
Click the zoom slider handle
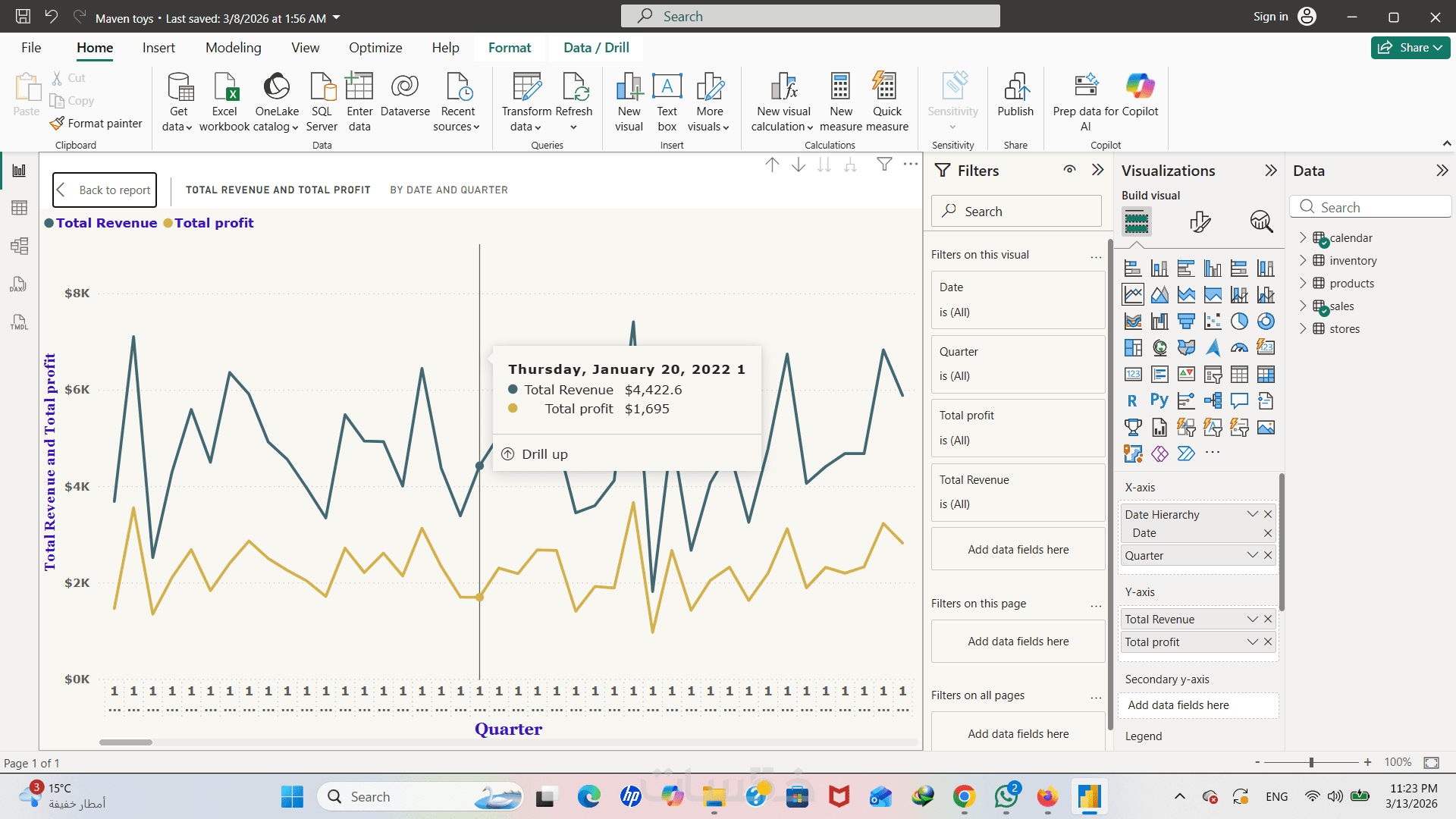pos(1311,762)
